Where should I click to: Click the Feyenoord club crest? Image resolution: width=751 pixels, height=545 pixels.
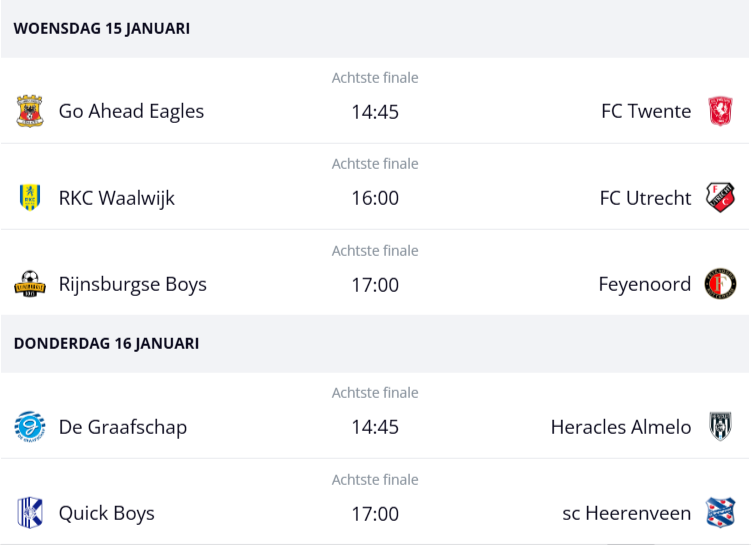point(720,284)
